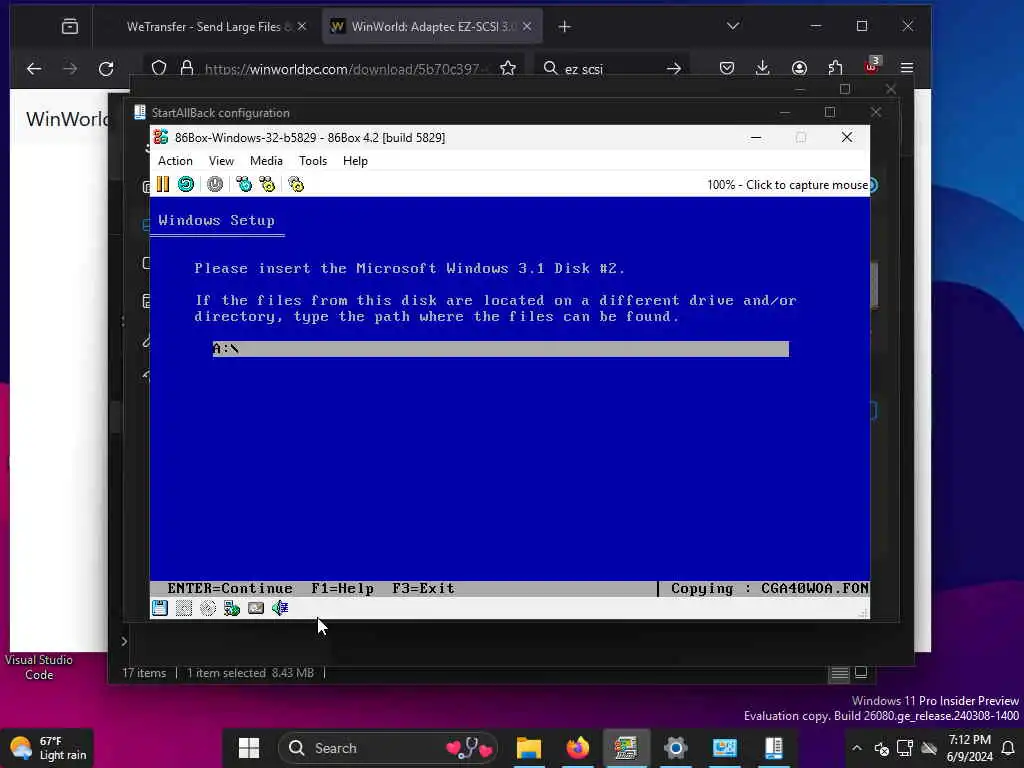Click the tracking protection shield icon
Screen dimensions: 1024x768
point(159,68)
